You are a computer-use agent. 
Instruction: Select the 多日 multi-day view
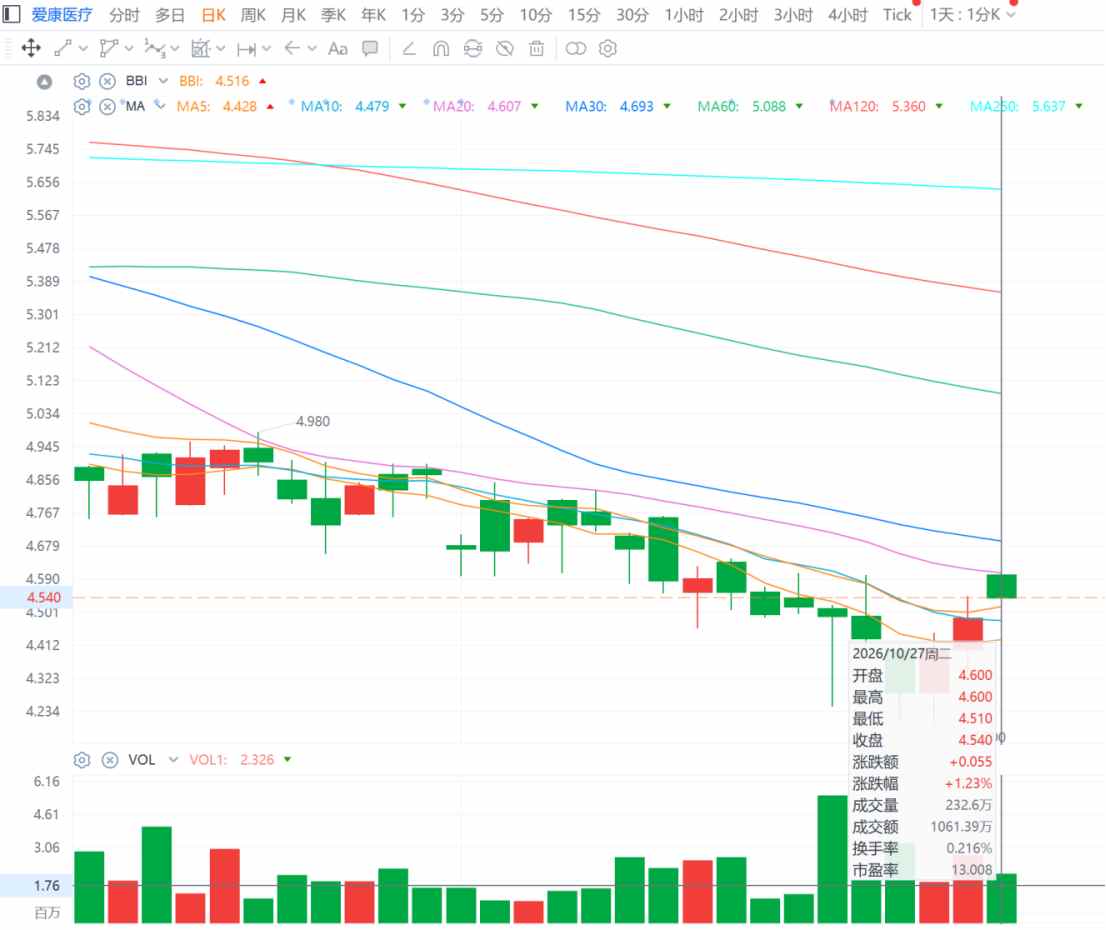pyautogui.click(x=170, y=15)
